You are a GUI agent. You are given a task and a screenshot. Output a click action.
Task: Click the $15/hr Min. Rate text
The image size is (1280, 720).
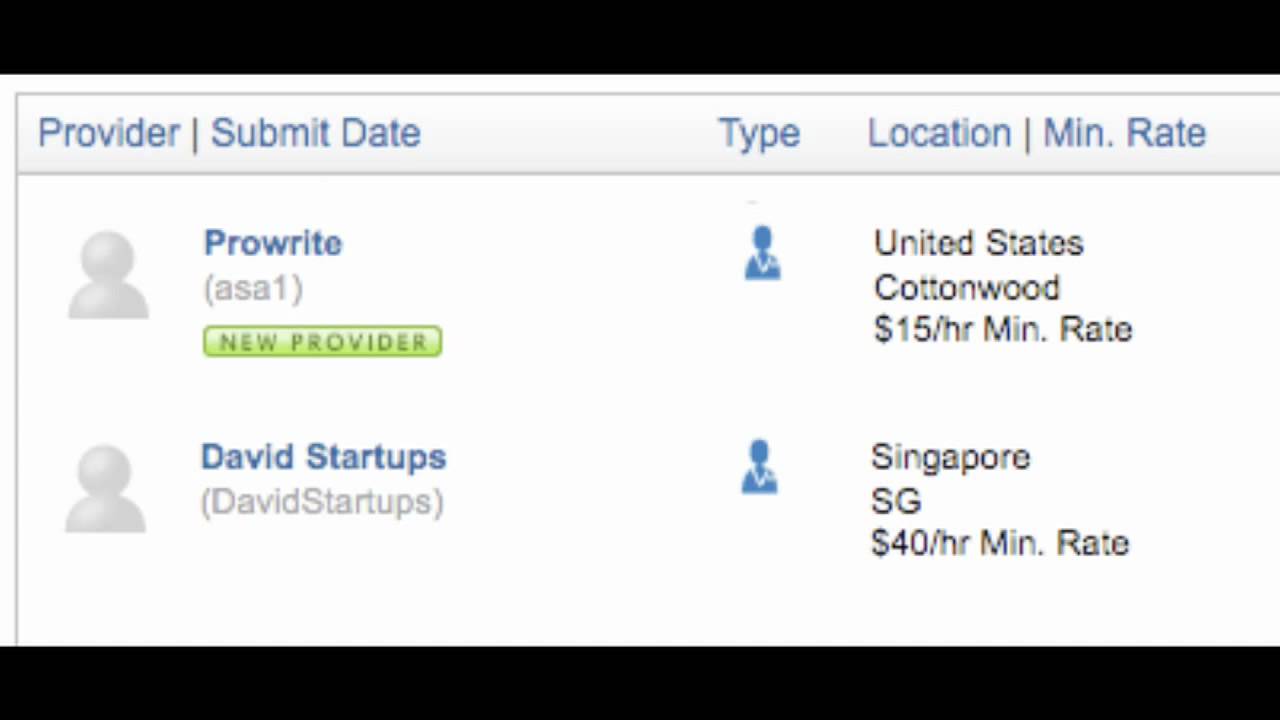(x=1002, y=330)
